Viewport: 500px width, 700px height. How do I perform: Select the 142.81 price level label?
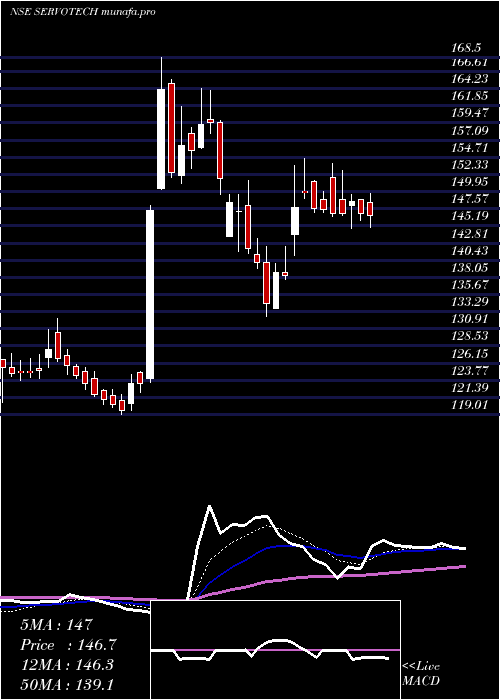click(x=470, y=233)
